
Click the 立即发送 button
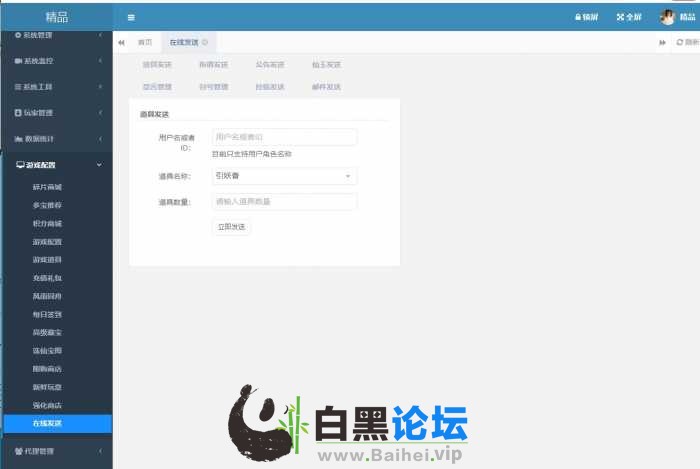[231, 227]
